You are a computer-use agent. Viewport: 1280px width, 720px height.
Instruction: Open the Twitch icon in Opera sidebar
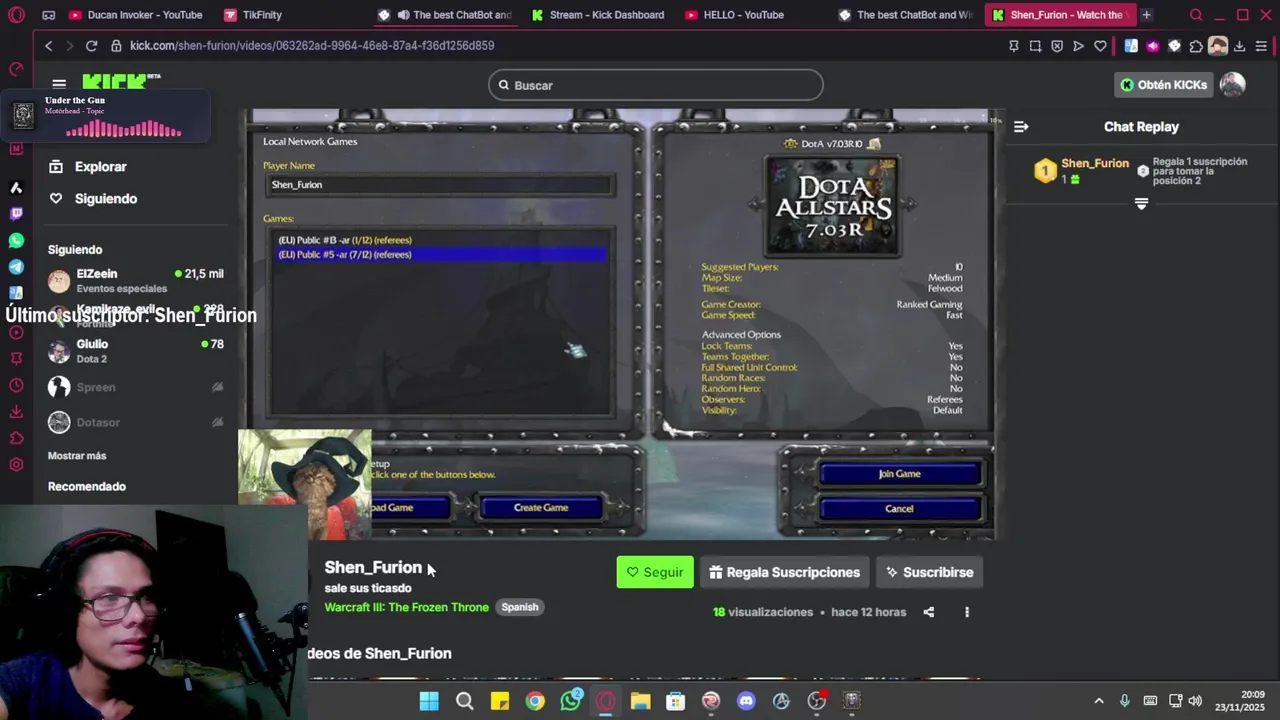tap(16, 214)
